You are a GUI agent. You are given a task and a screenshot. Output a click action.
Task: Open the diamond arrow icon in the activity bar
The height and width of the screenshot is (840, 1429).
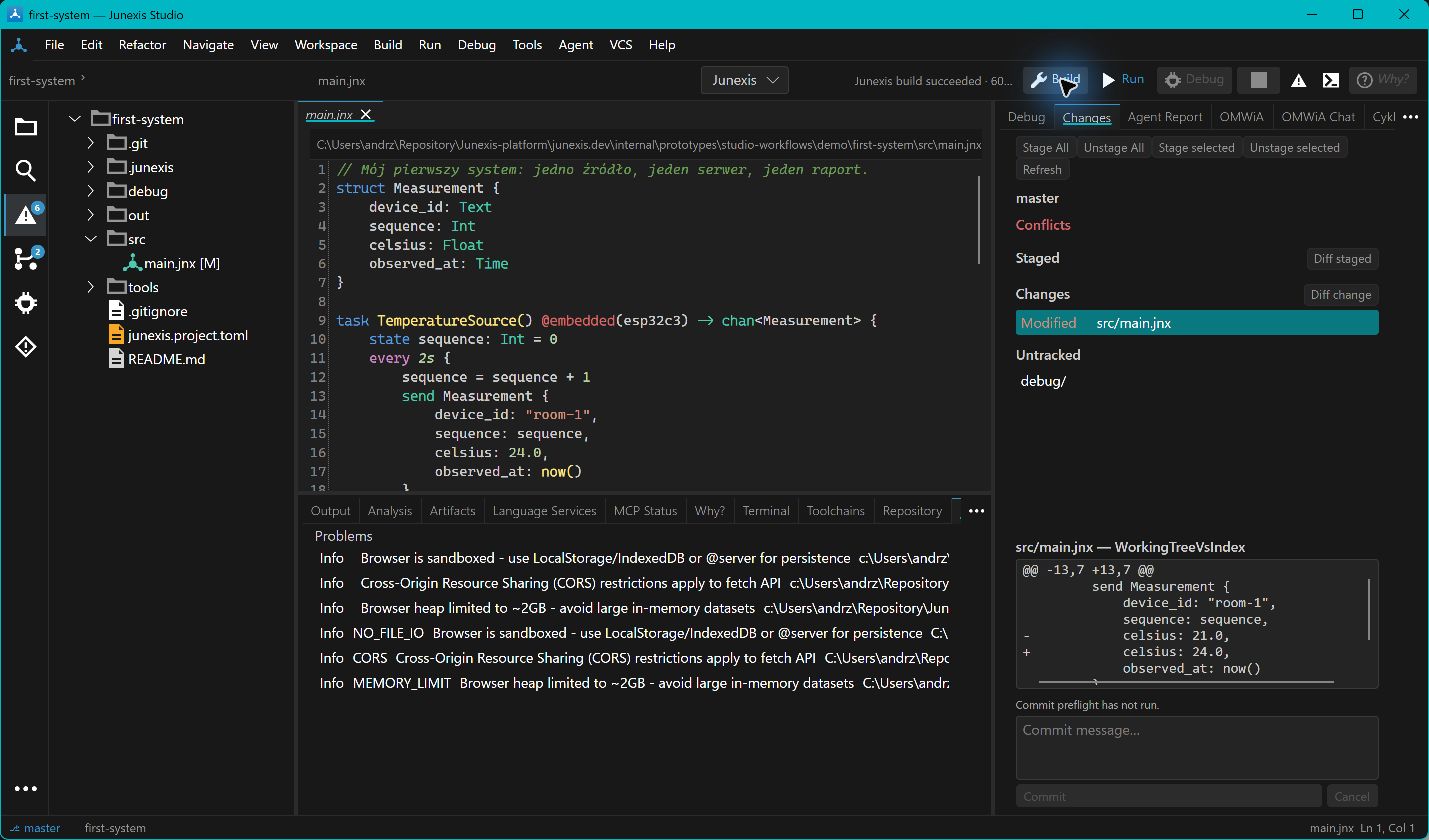point(26,346)
